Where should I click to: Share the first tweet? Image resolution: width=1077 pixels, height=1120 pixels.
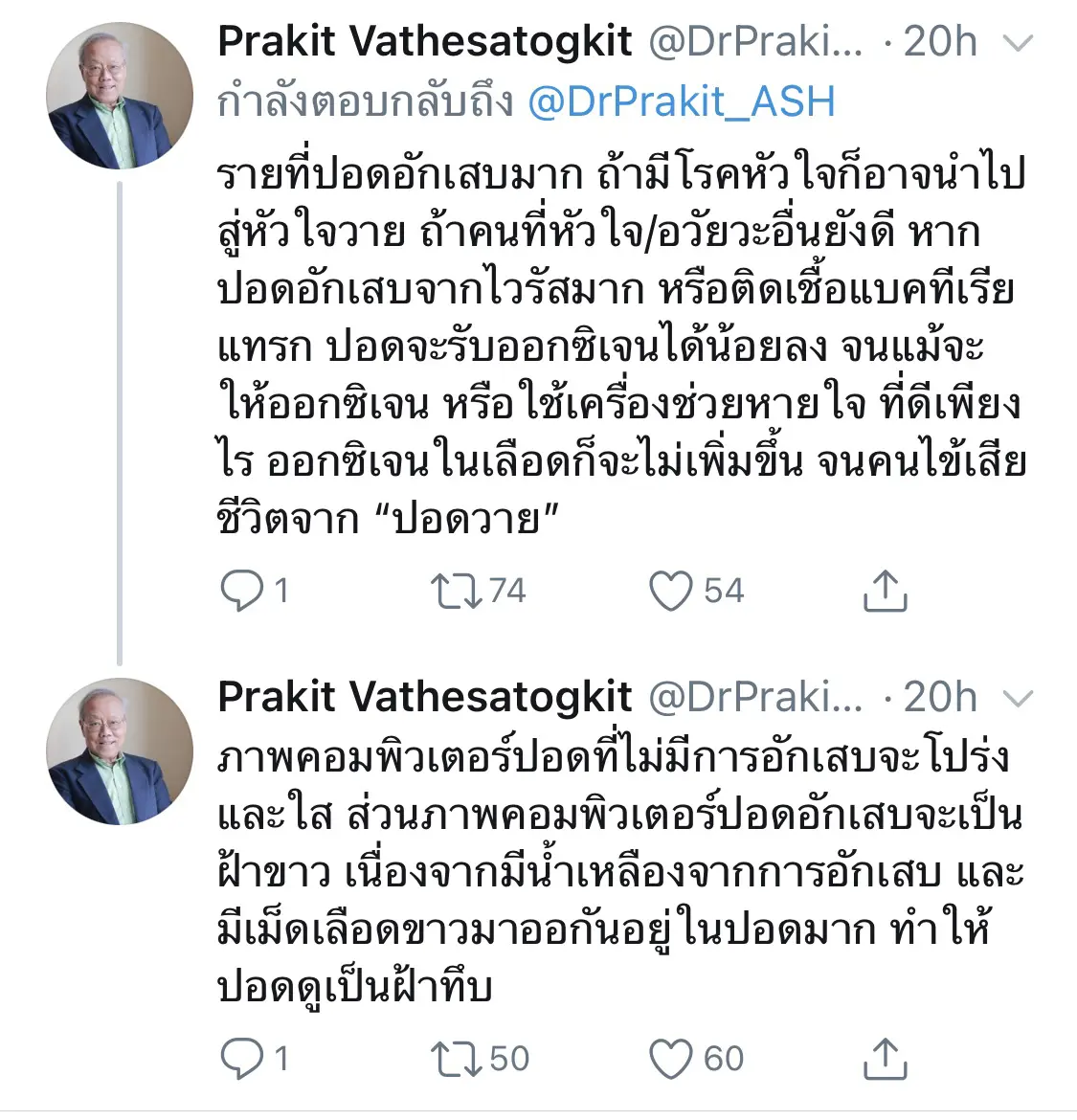tap(885, 591)
